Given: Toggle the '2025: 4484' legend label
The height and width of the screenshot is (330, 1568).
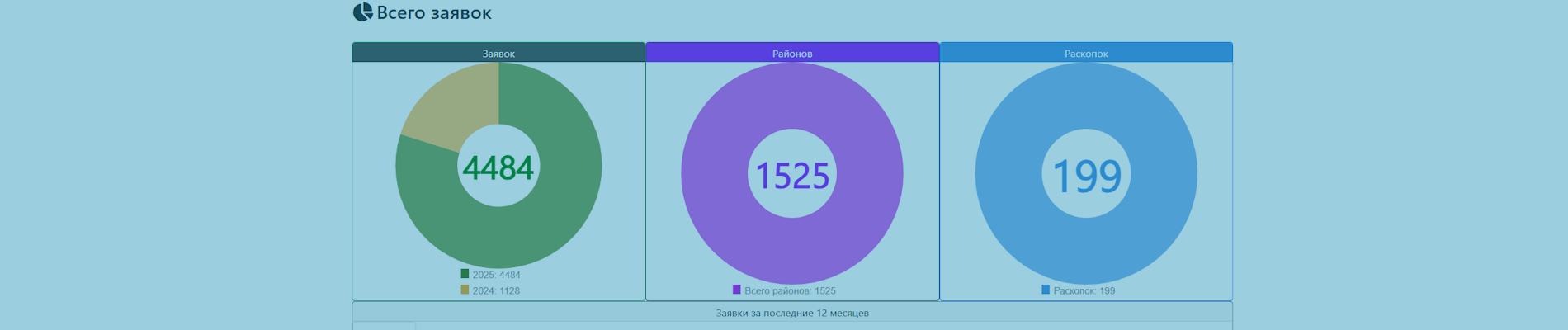Looking at the screenshot, I should click(x=496, y=275).
